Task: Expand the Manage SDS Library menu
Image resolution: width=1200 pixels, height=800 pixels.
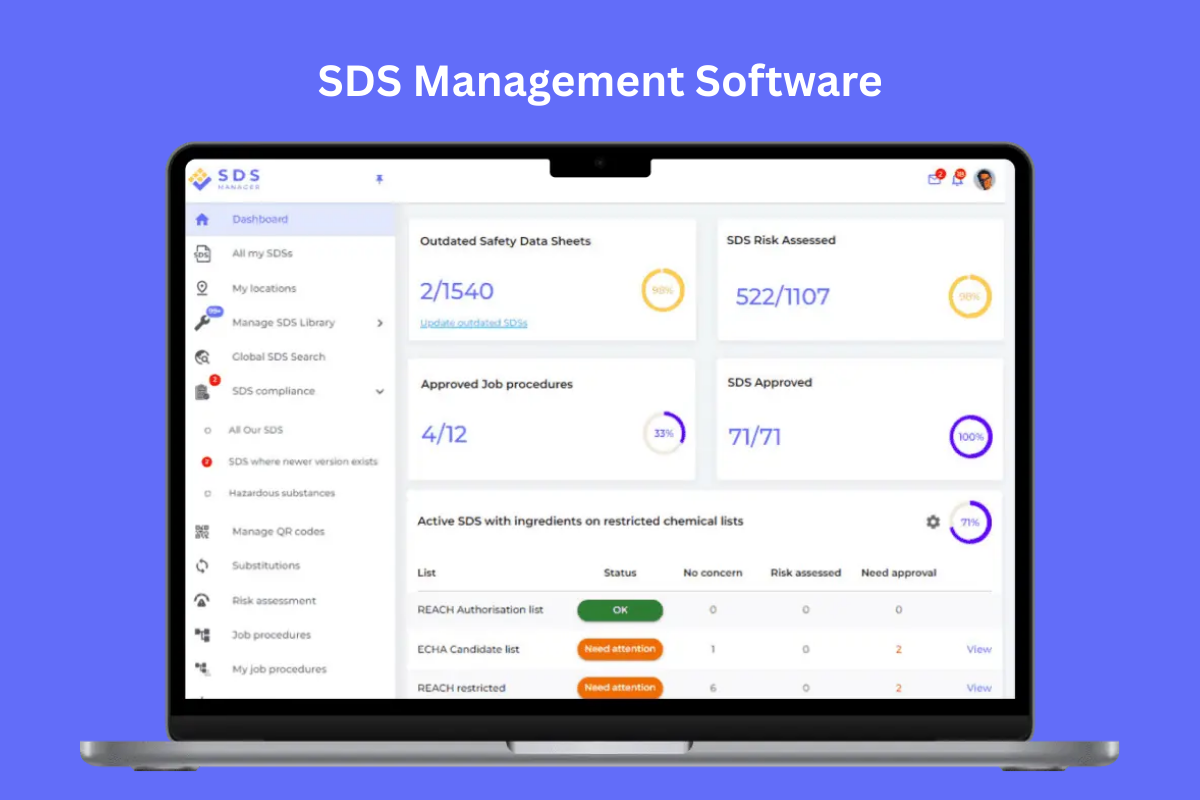Action: click(379, 322)
